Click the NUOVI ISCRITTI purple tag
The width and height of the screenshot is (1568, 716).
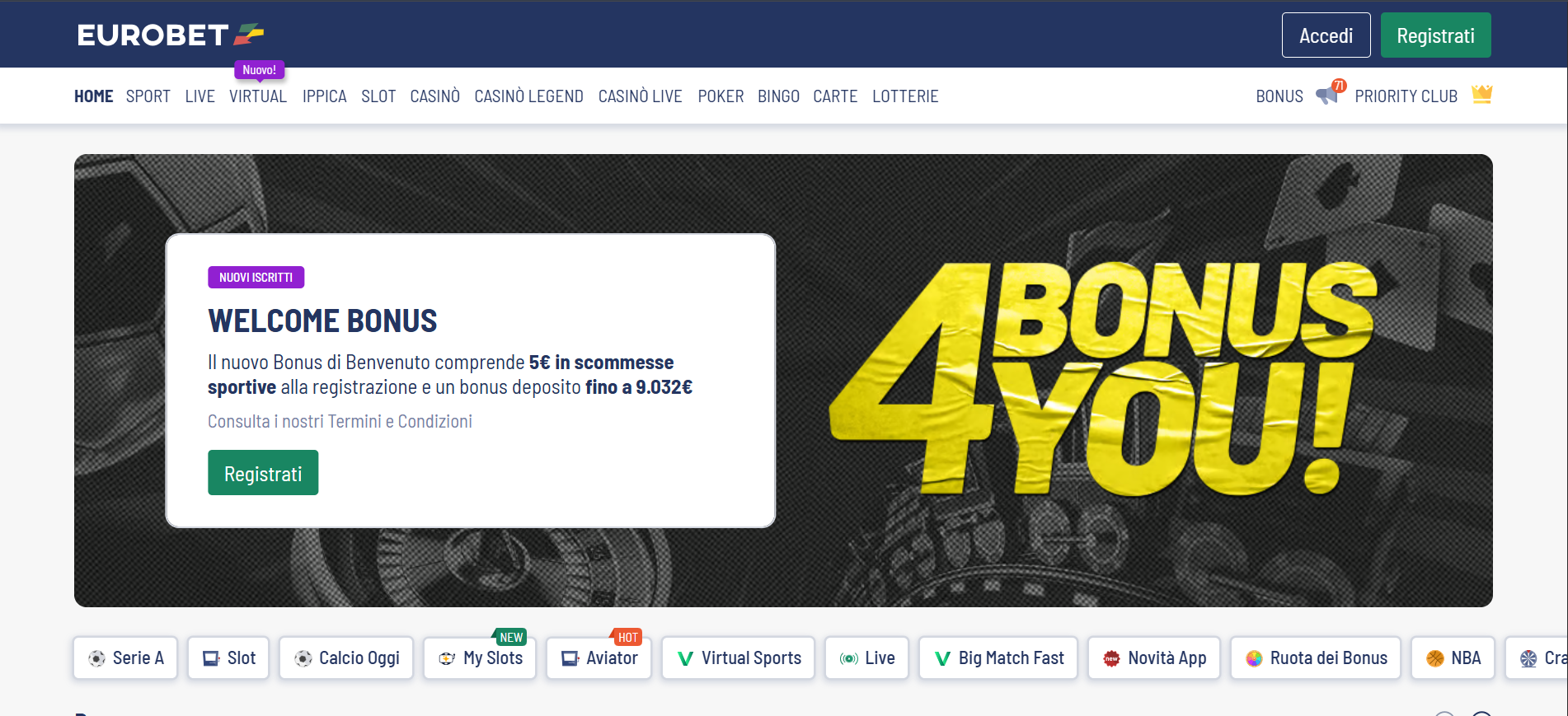click(256, 278)
